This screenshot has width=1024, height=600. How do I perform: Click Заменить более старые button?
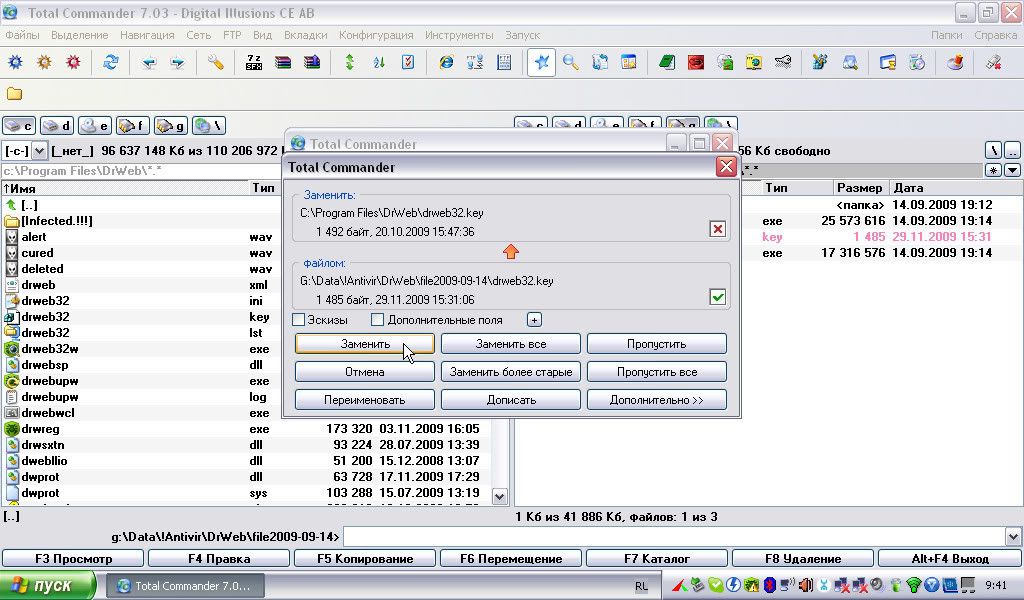511,371
